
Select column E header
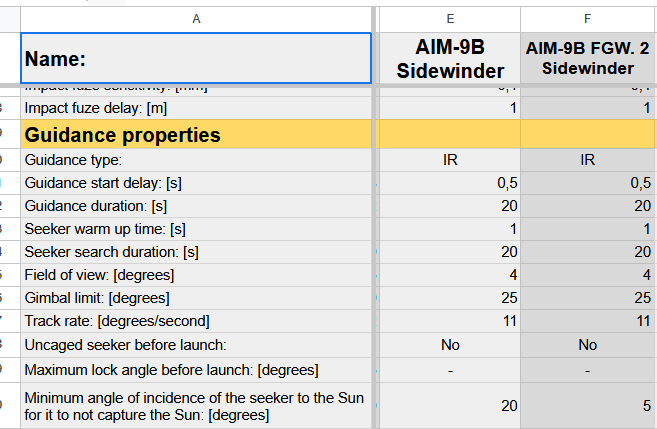click(x=450, y=17)
